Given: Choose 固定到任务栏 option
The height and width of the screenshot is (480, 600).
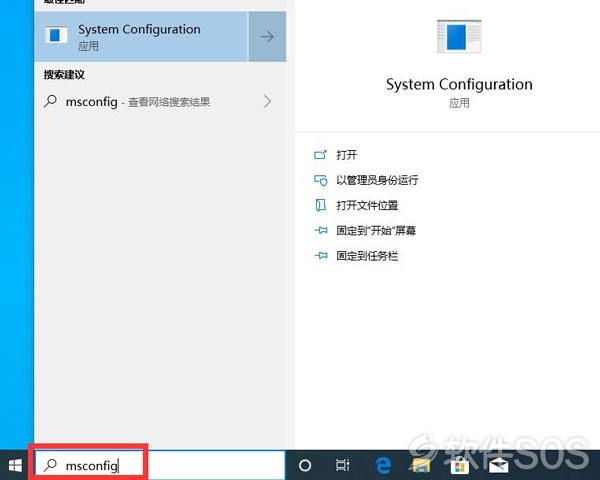Looking at the screenshot, I should pyautogui.click(x=367, y=256).
